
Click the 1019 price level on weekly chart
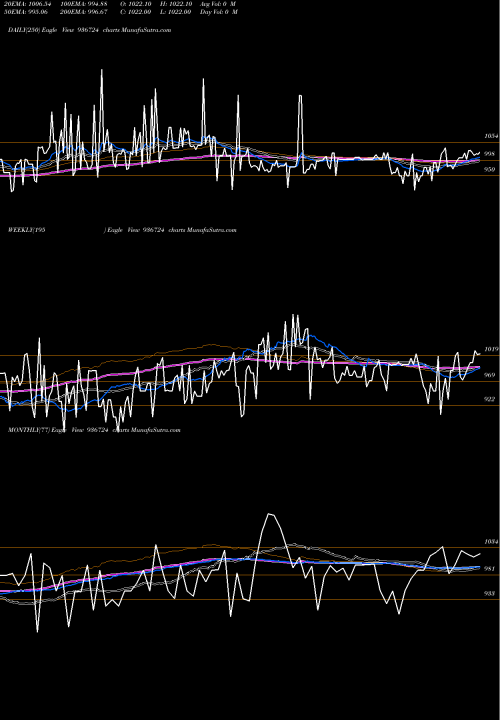click(491, 349)
